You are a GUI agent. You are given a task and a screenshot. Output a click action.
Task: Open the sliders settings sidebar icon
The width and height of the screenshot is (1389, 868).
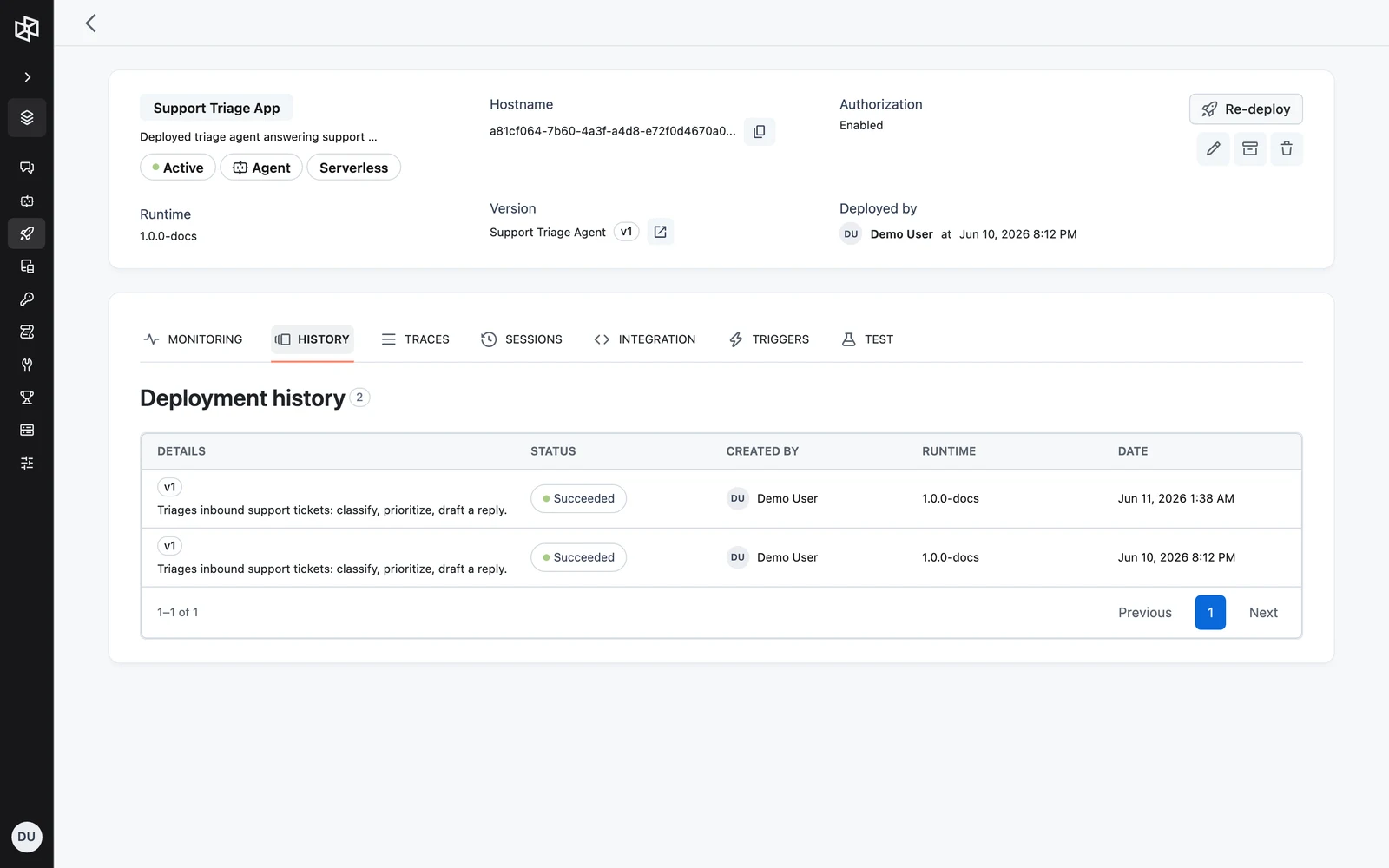tap(27, 463)
